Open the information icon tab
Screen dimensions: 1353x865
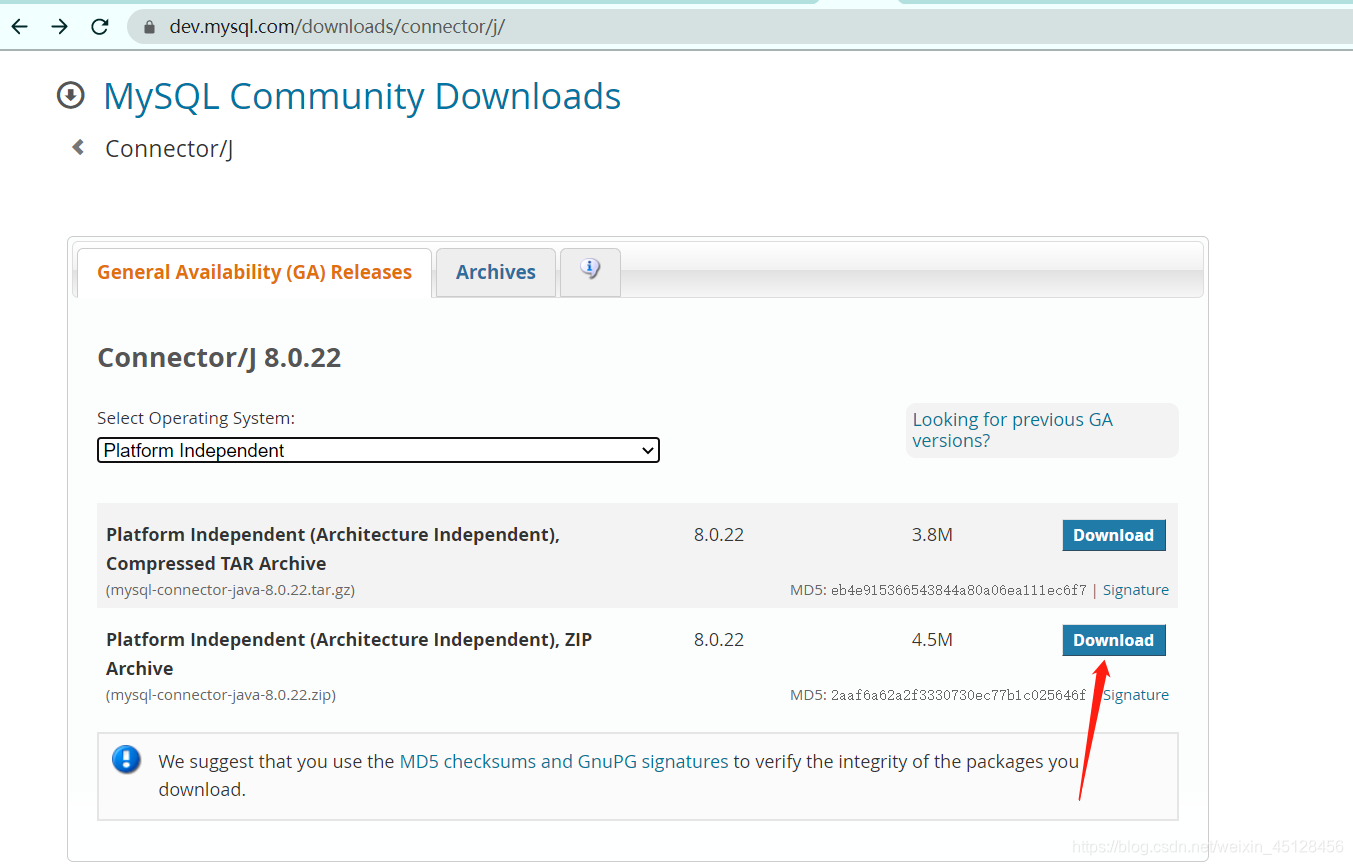point(590,272)
